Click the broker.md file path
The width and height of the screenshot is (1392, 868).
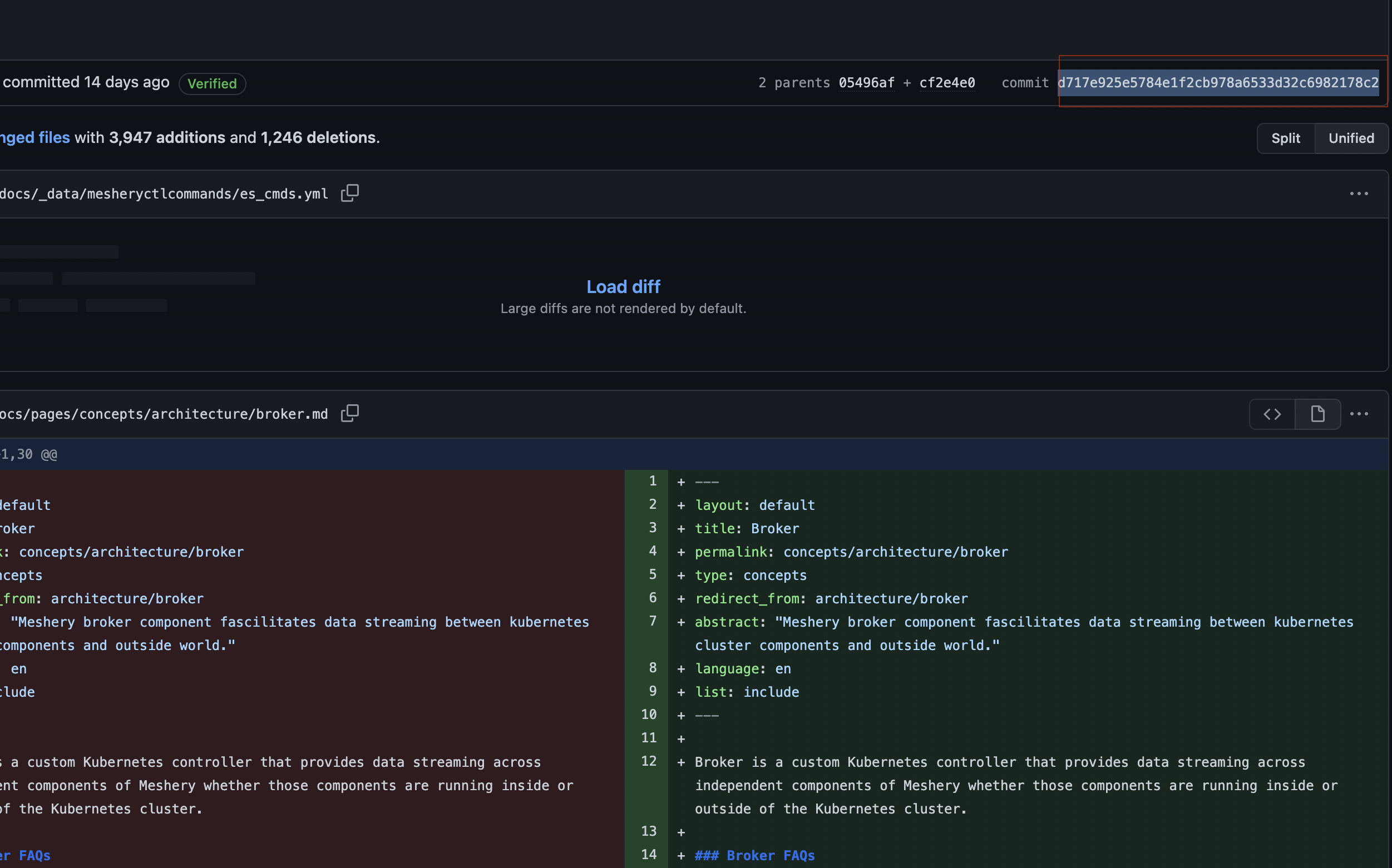pos(164,414)
